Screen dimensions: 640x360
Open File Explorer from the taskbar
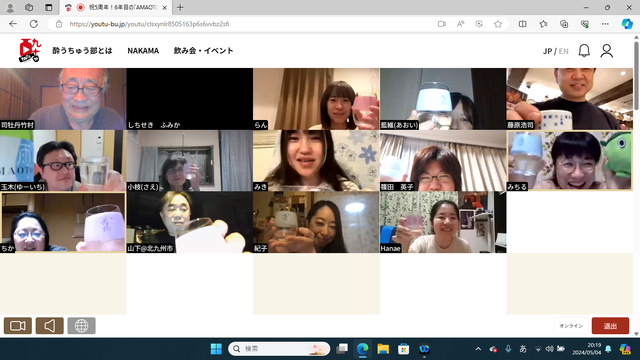click(x=383, y=349)
